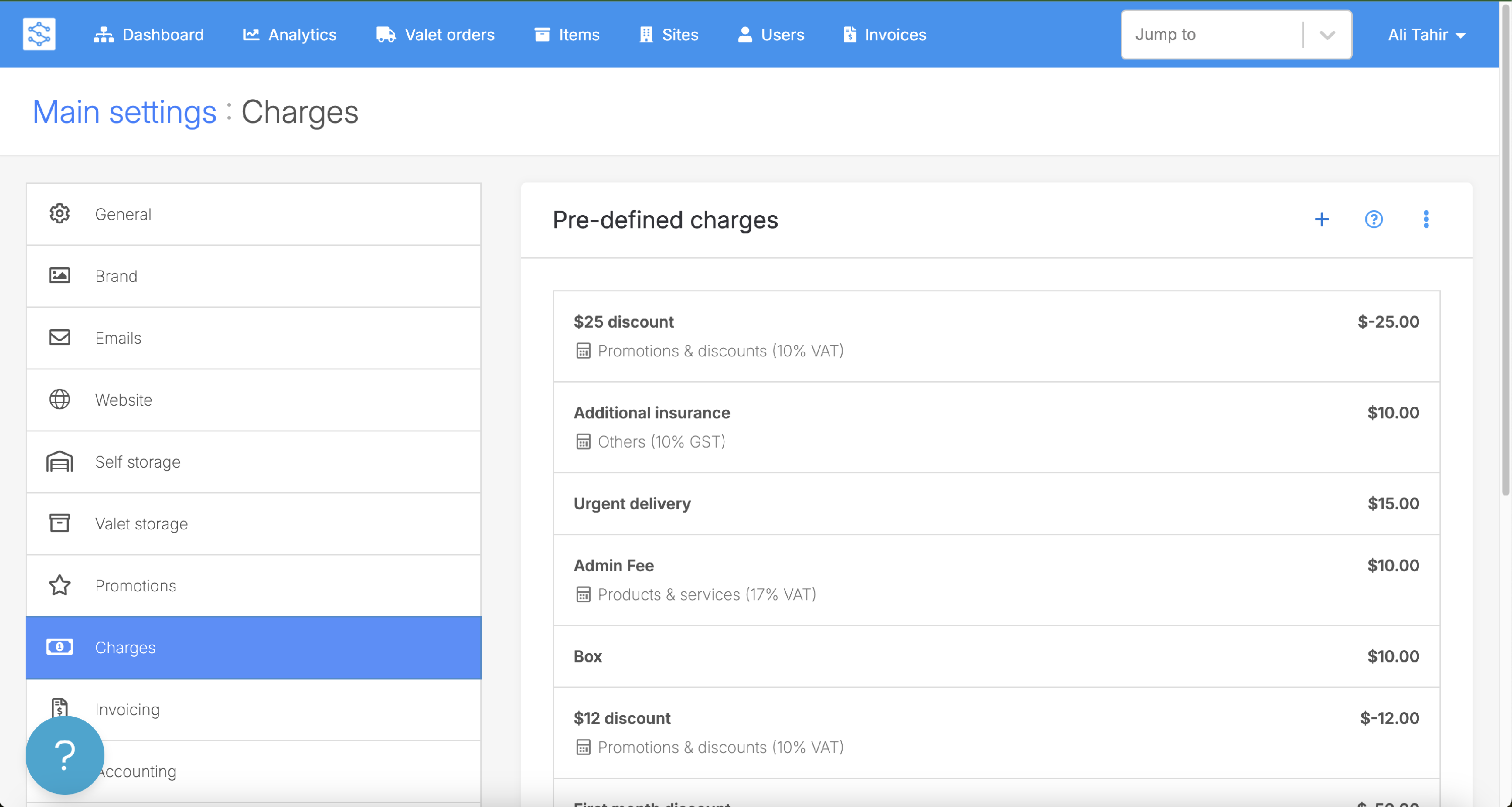The width and height of the screenshot is (1512, 807).
Task: Open the floating help chat bubble
Action: [65, 755]
